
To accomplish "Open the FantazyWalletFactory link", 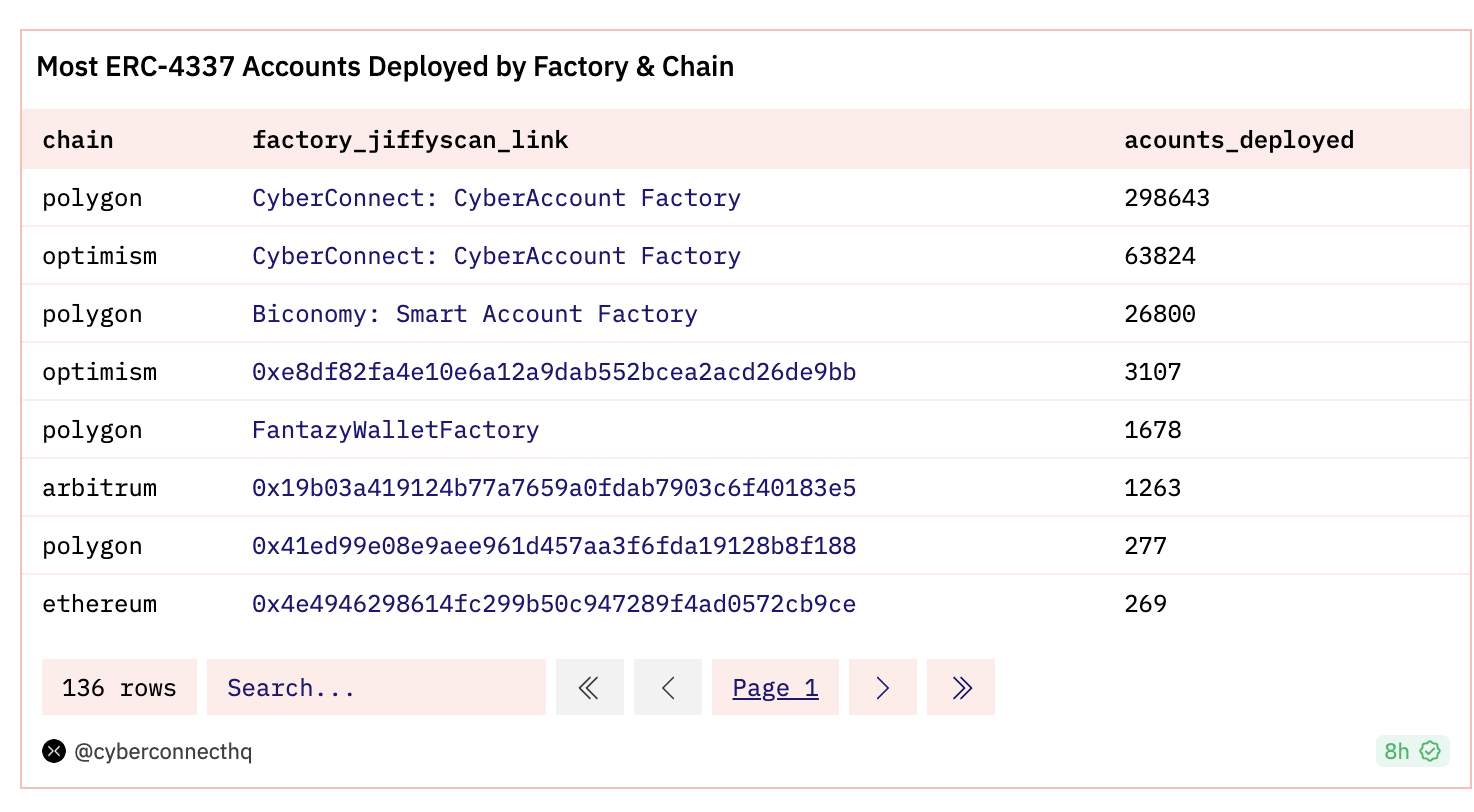I will (x=395, y=430).
